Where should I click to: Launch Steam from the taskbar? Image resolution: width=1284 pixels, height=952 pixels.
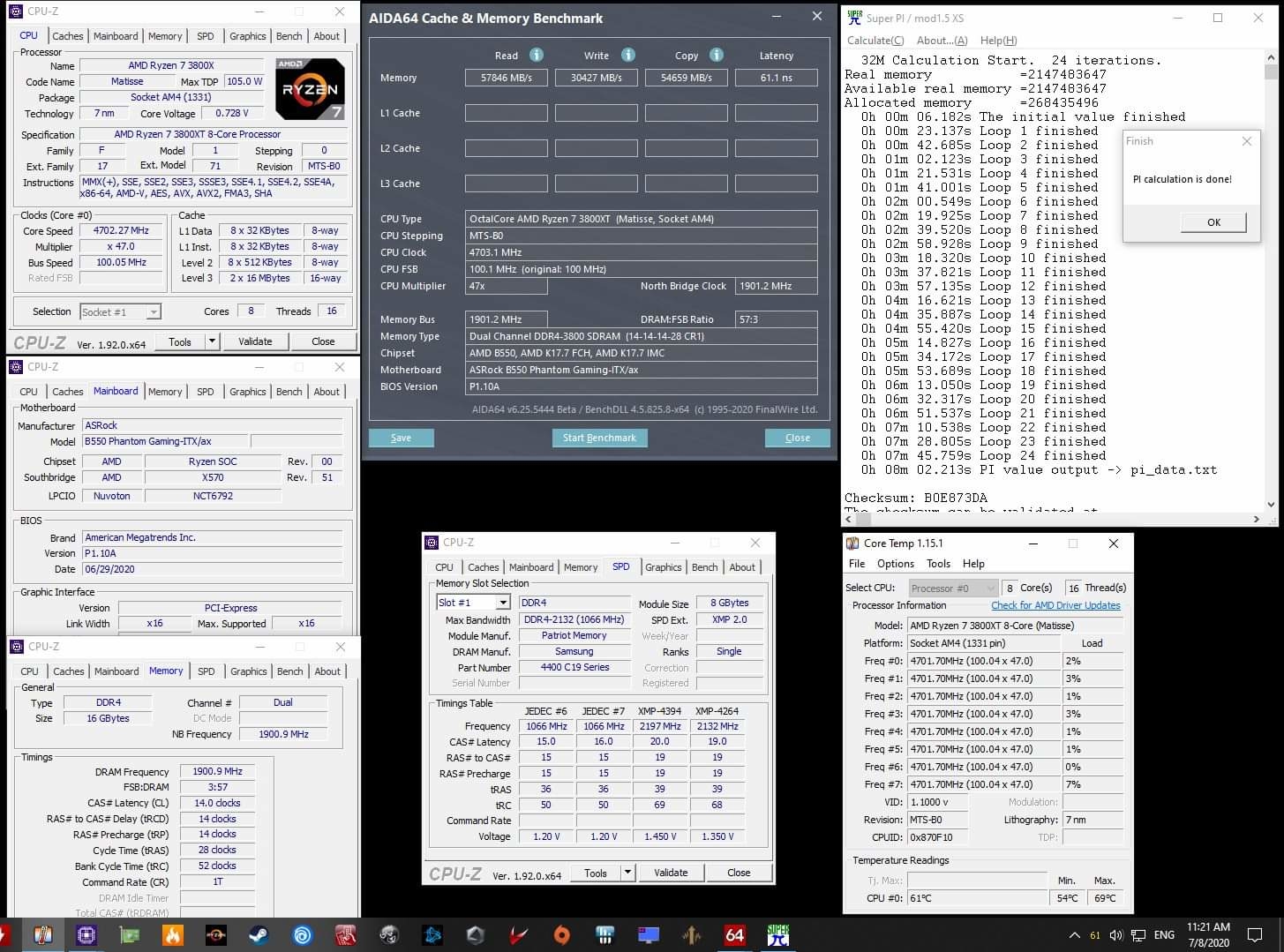point(259,934)
